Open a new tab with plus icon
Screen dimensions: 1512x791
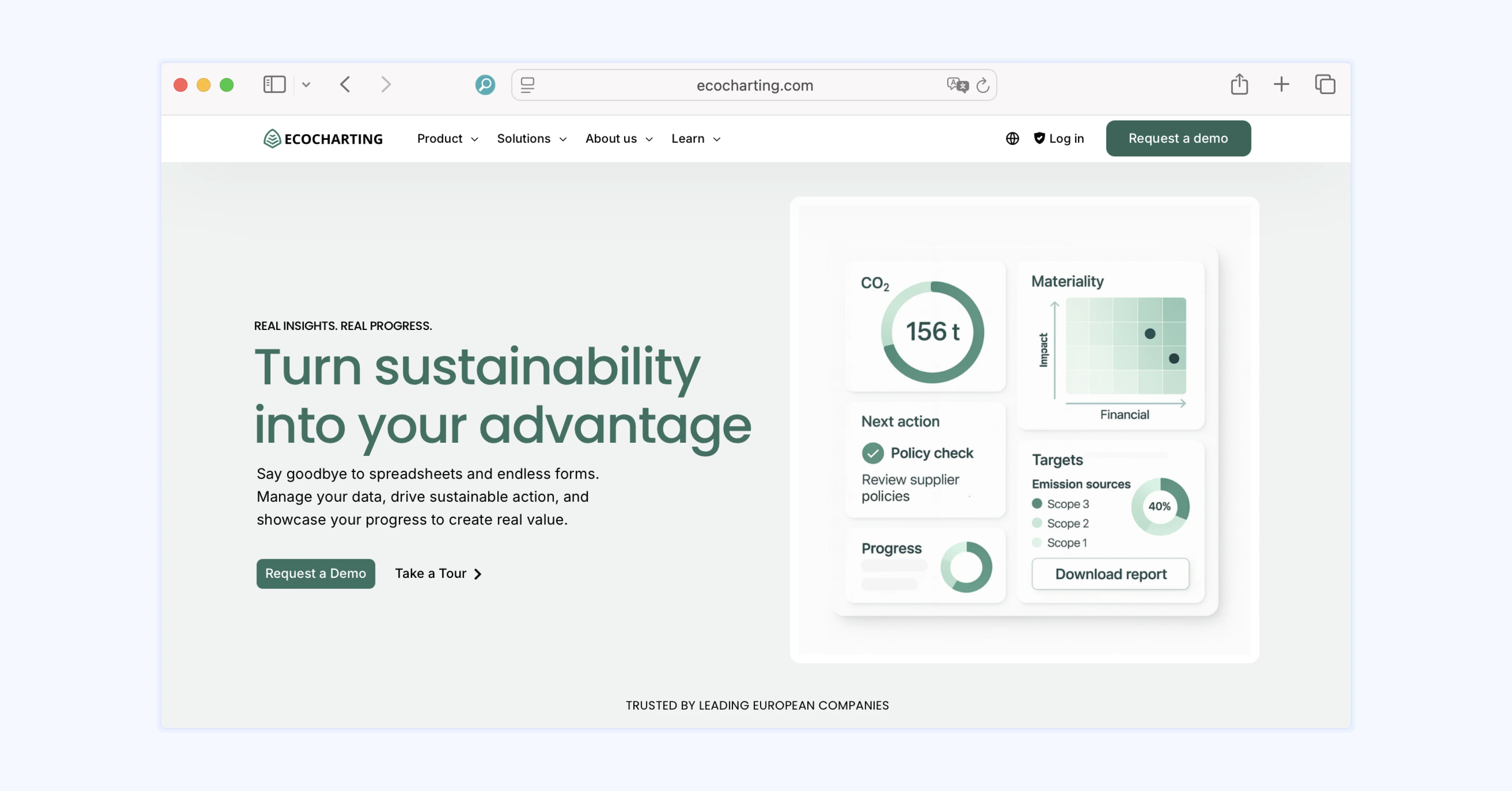[1281, 85]
